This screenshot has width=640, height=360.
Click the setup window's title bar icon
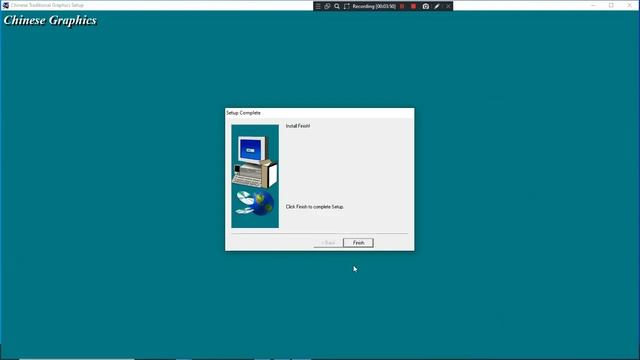point(5,5)
